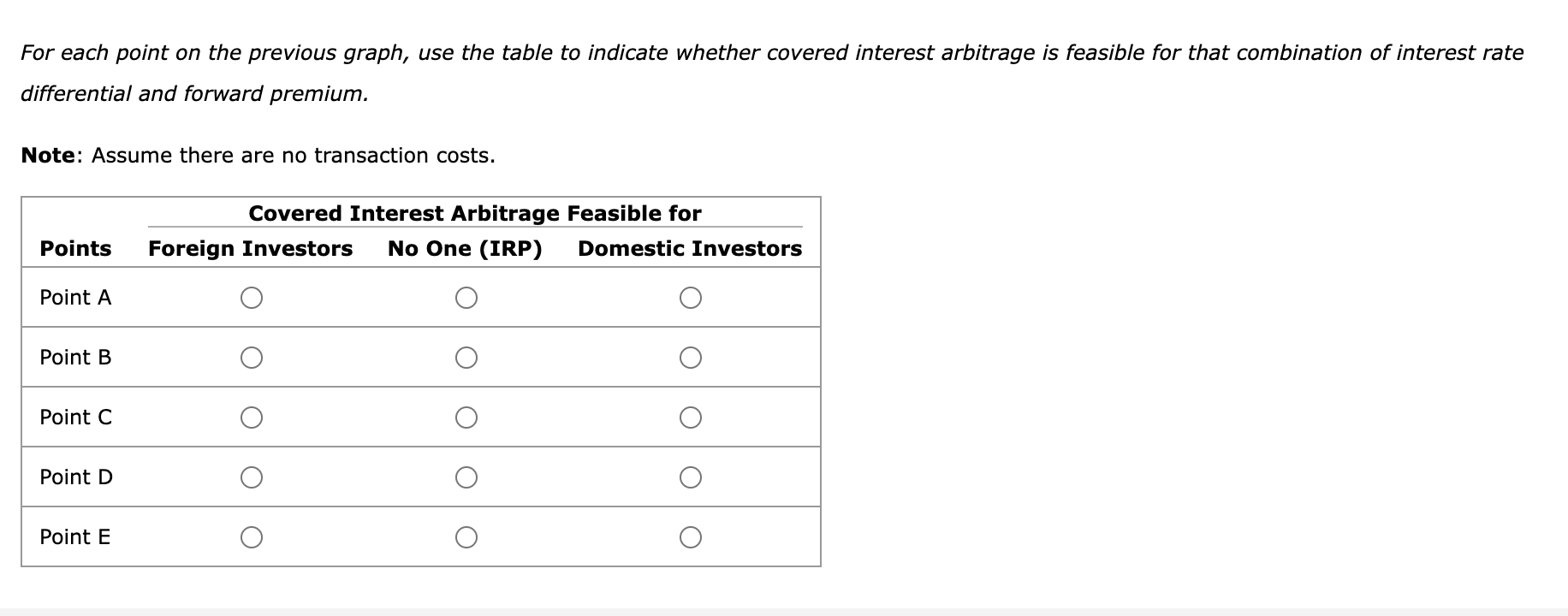Click the No One (IRP) column header
This screenshot has width=1568, height=616.
(x=465, y=249)
